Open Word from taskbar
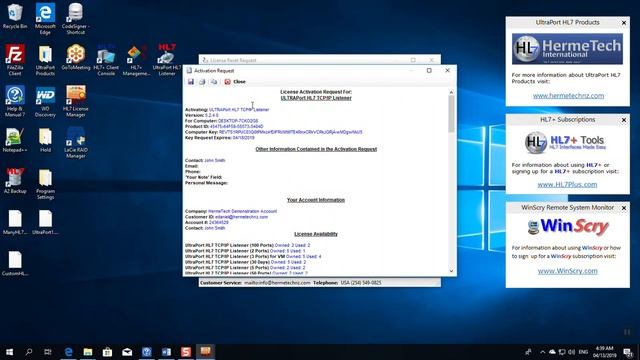The height and width of the screenshot is (360, 640). tap(166, 352)
